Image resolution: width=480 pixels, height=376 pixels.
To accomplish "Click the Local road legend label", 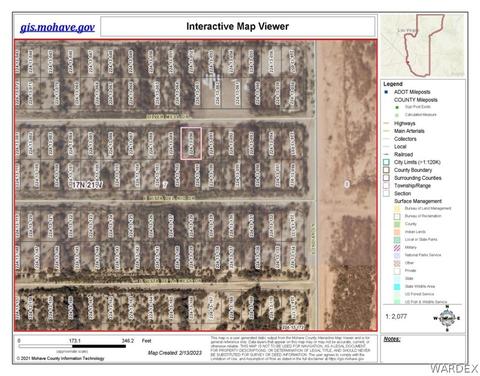I will point(400,147).
